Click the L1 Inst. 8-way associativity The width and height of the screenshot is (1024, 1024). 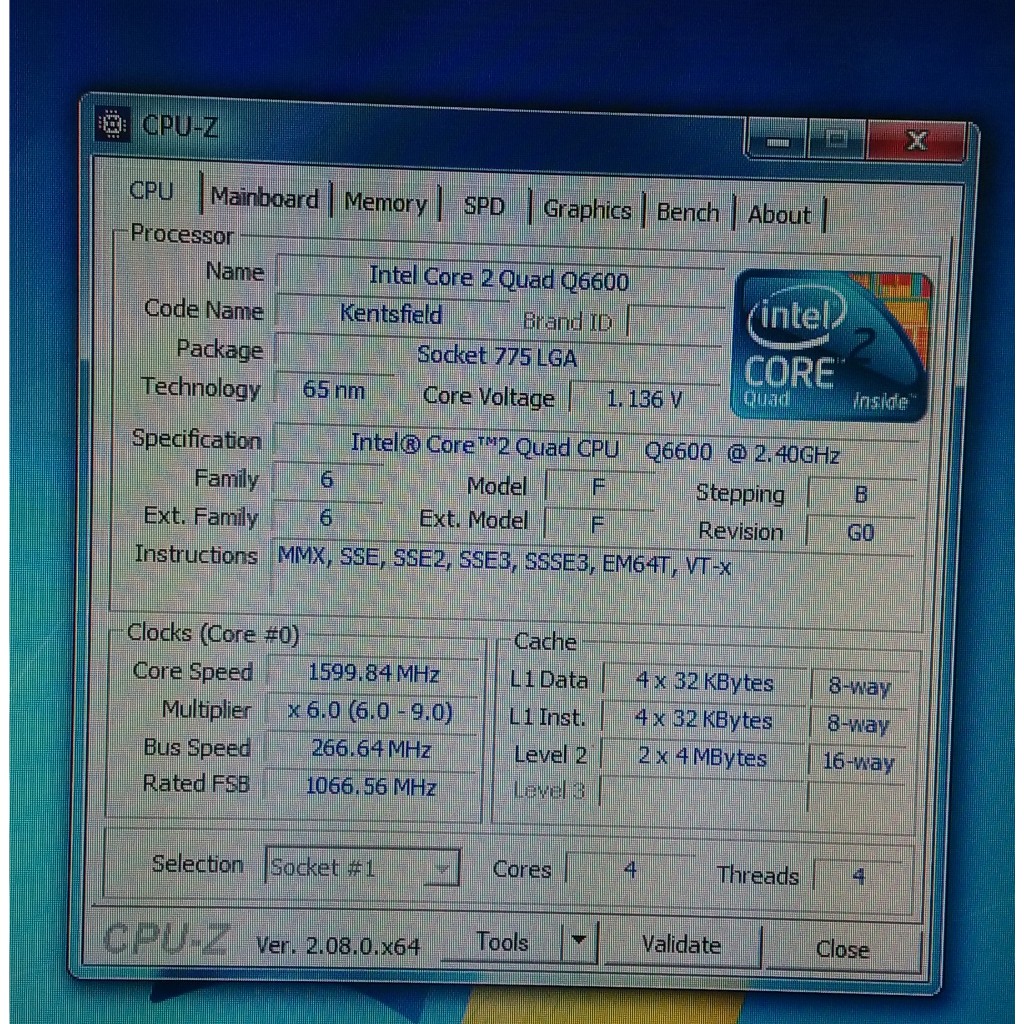(858, 724)
